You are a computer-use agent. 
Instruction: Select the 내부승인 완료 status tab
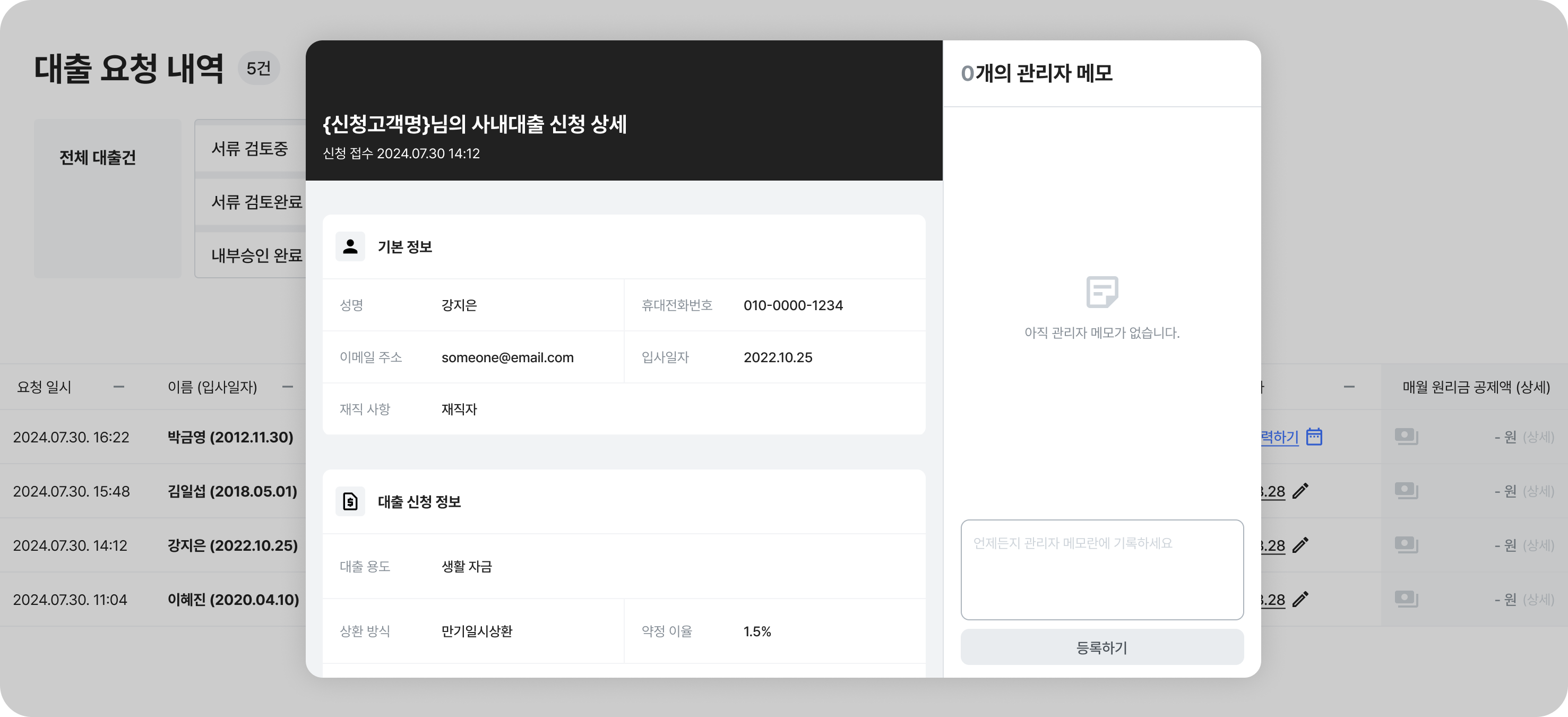click(x=256, y=255)
